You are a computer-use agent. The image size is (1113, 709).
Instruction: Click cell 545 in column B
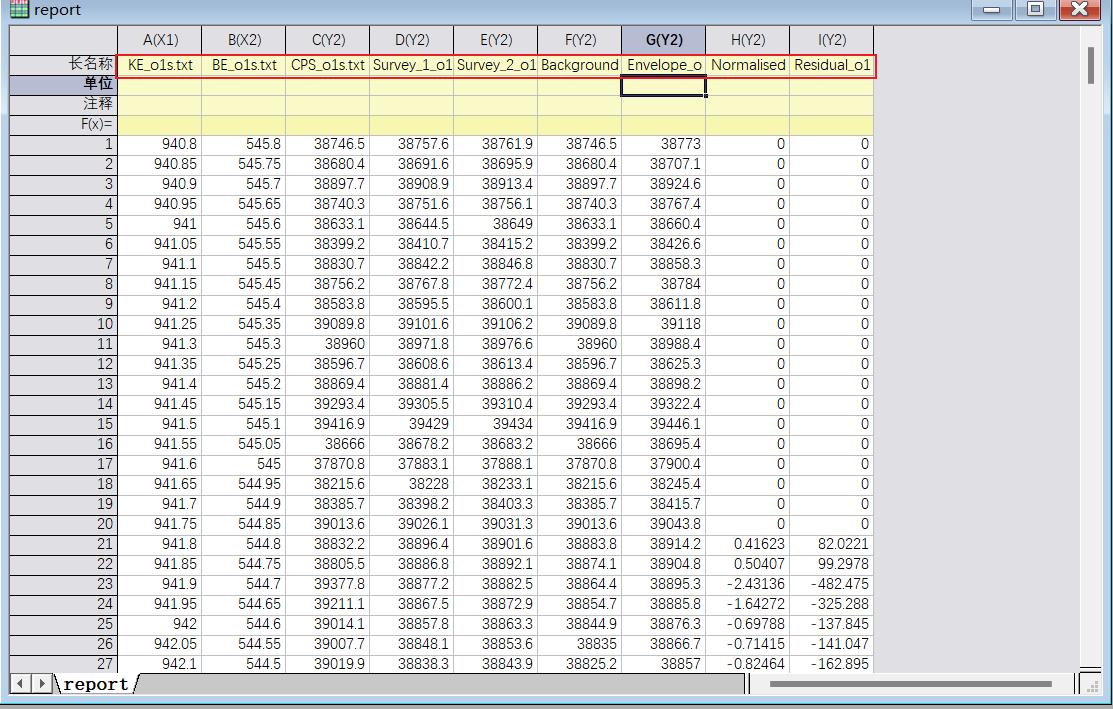pyautogui.click(x=243, y=464)
